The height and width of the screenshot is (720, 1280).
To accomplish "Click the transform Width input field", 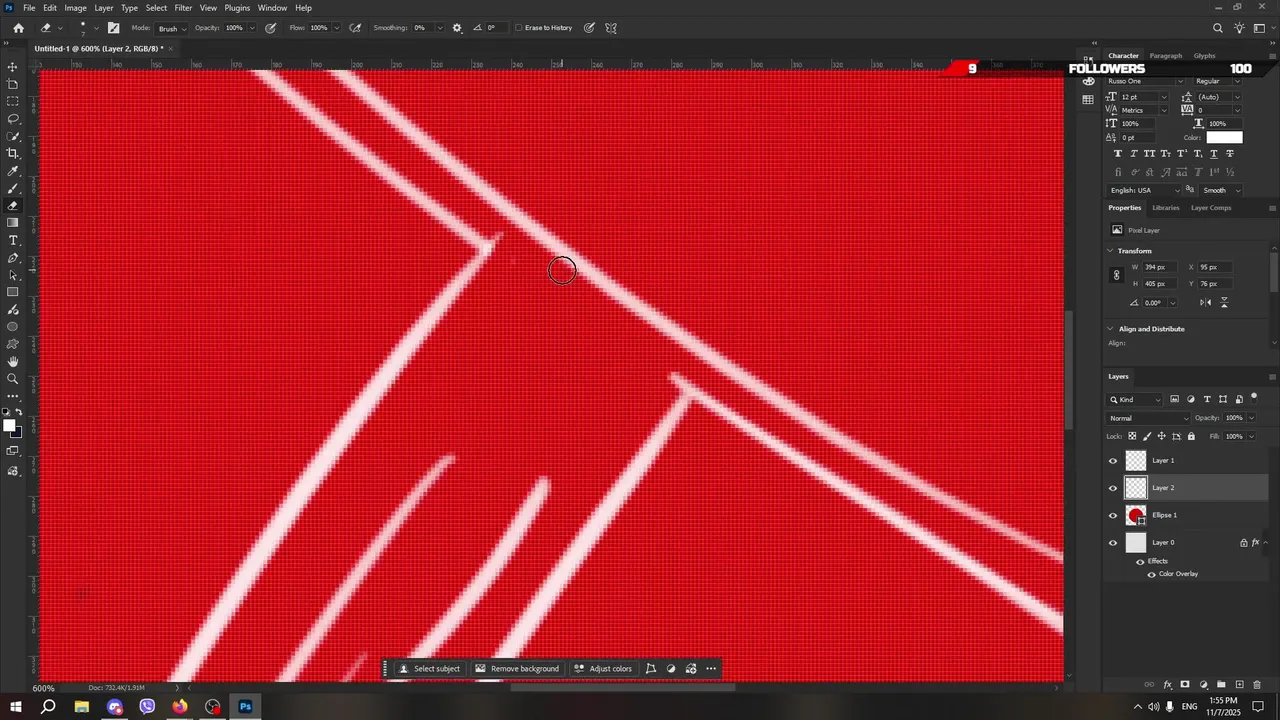I will click(x=1158, y=268).
